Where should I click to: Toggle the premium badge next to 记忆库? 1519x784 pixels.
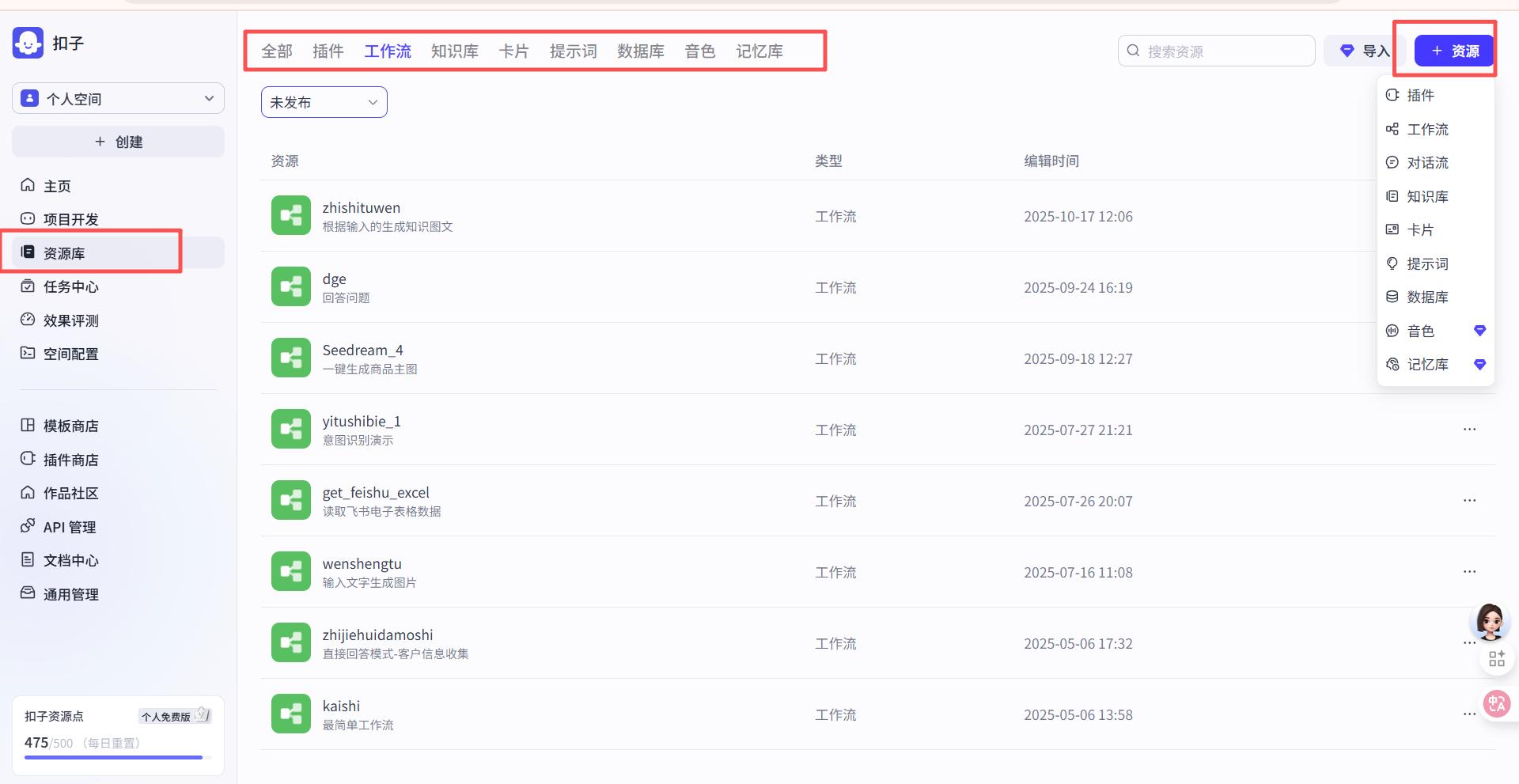(1479, 365)
